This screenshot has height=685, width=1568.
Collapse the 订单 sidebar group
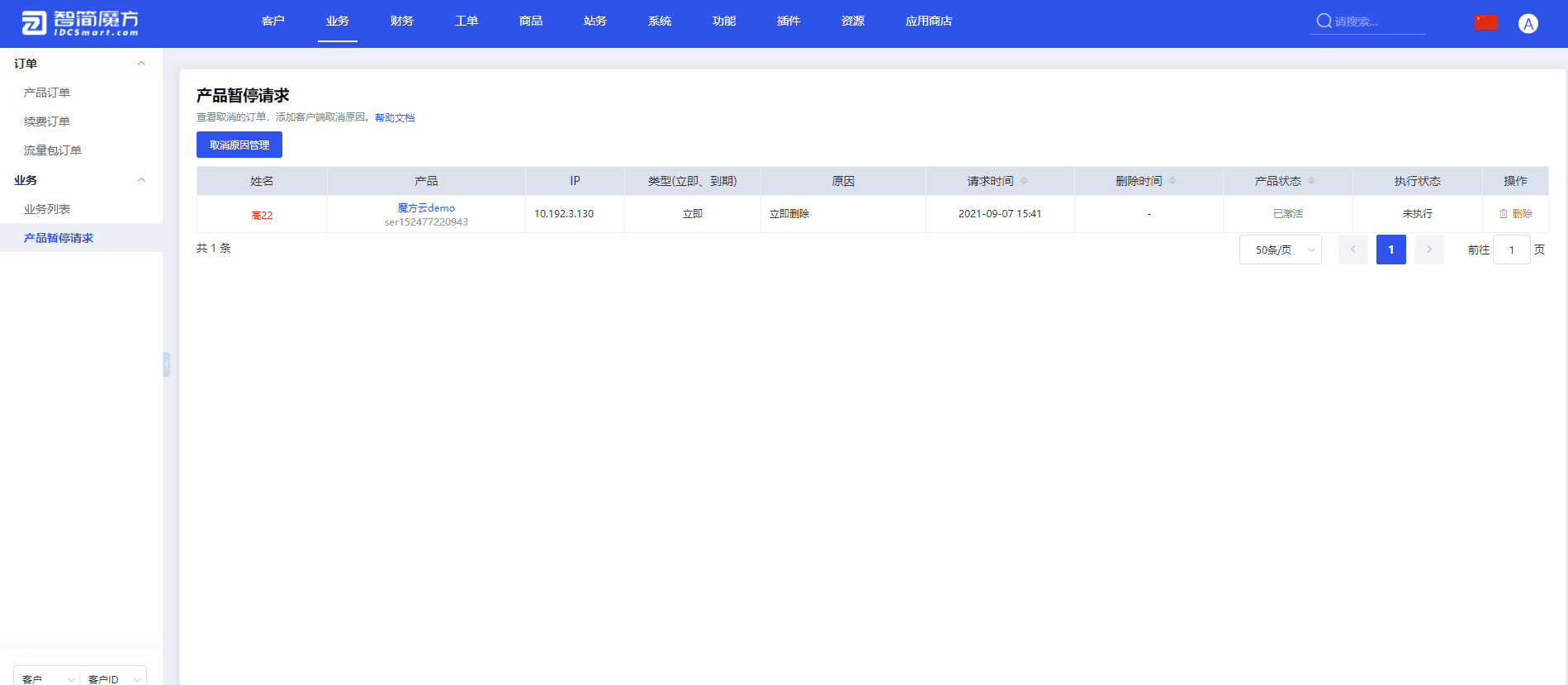(x=141, y=64)
